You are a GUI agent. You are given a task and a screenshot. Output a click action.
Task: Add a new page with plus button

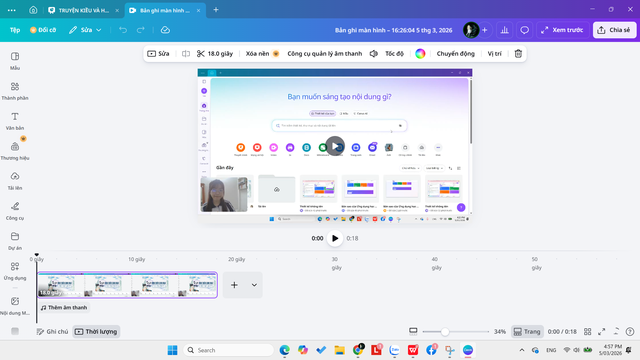(234, 285)
